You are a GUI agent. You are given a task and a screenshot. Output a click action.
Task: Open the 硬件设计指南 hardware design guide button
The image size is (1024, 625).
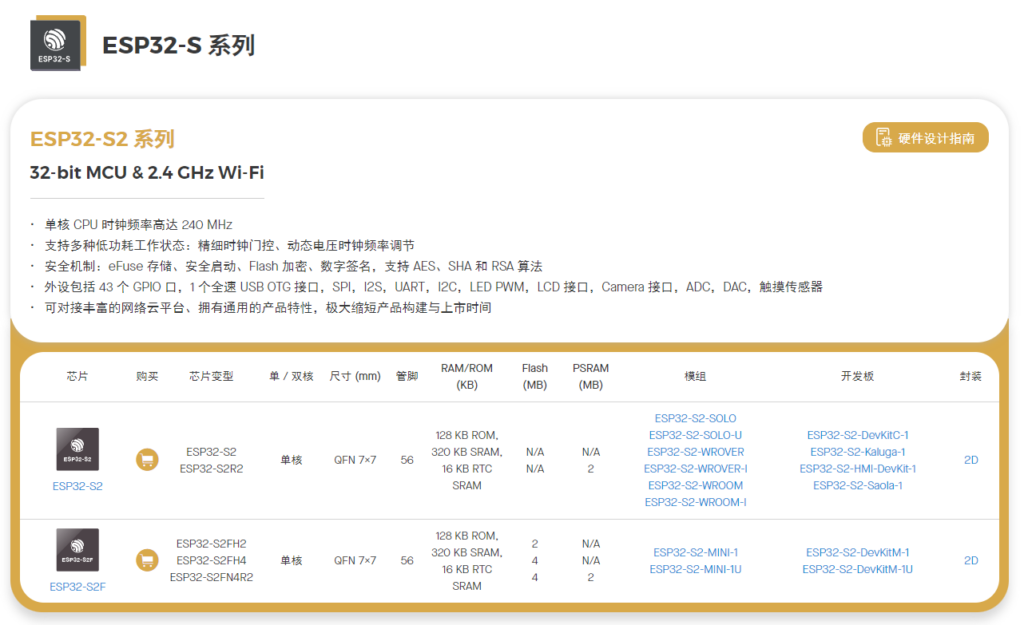point(925,138)
